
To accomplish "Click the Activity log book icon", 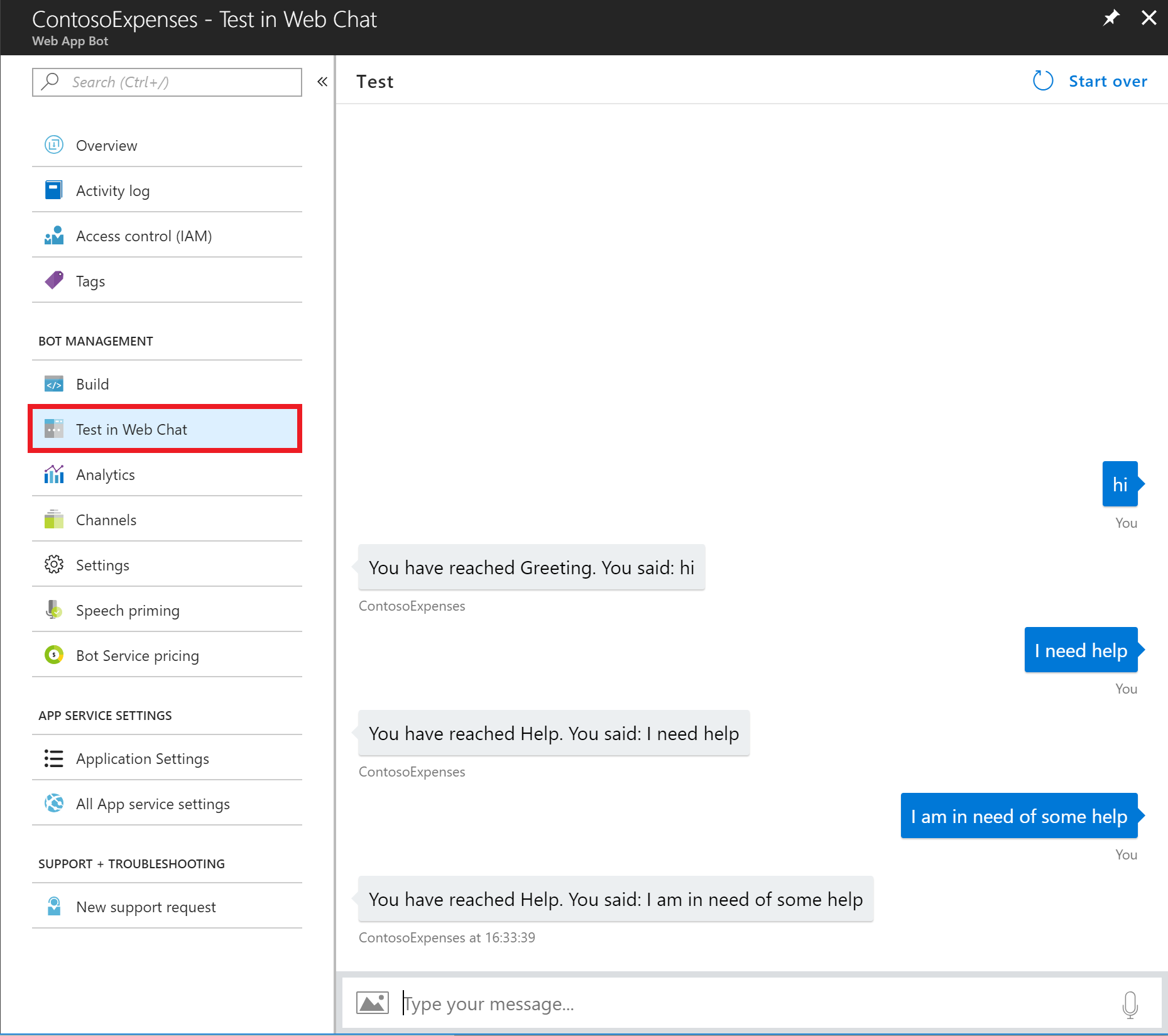I will (54, 190).
